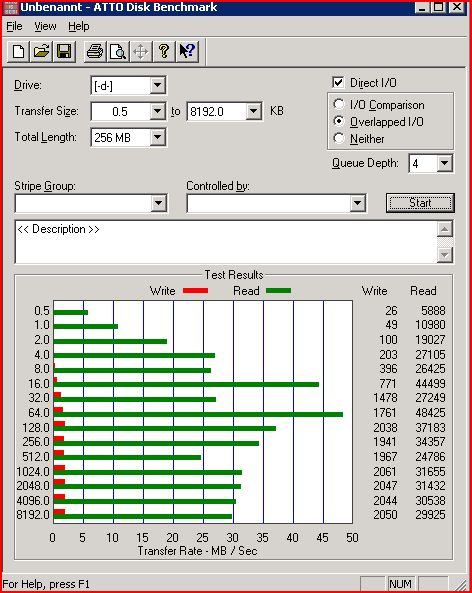472x593 pixels.
Task: Maximize the ATTO Disk Benchmark window
Action: pos(438,7)
